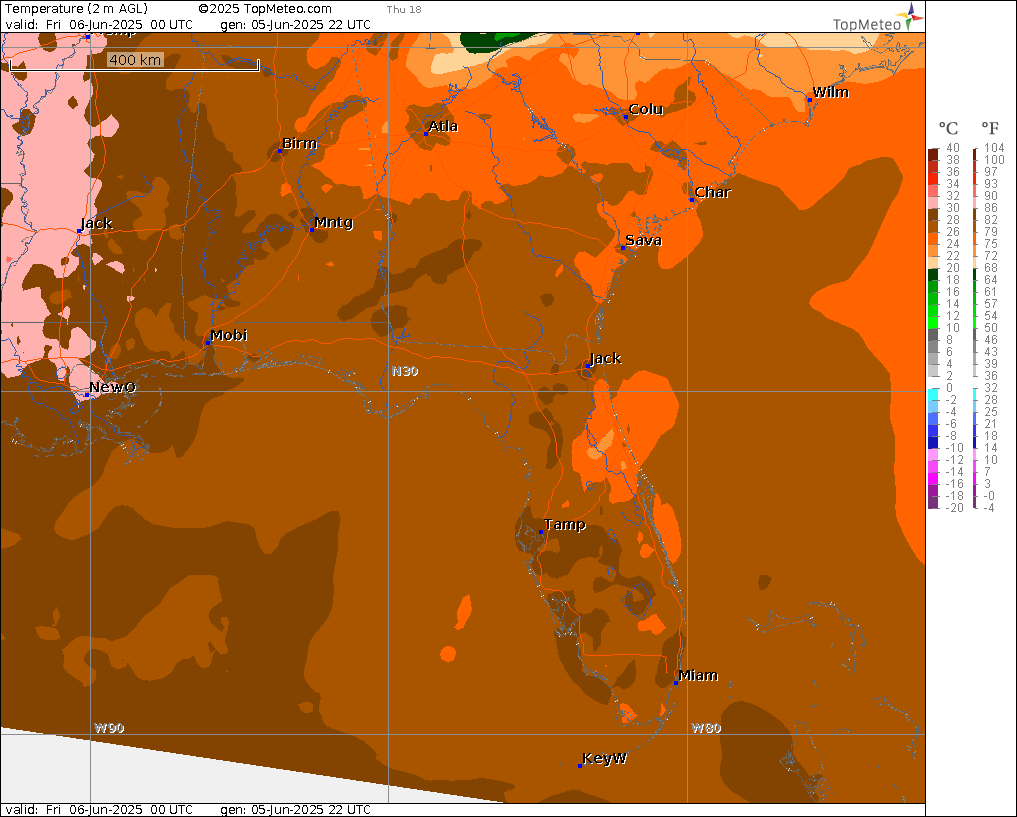
Task: Click the W80 longitude grid label
Action: [706, 728]
